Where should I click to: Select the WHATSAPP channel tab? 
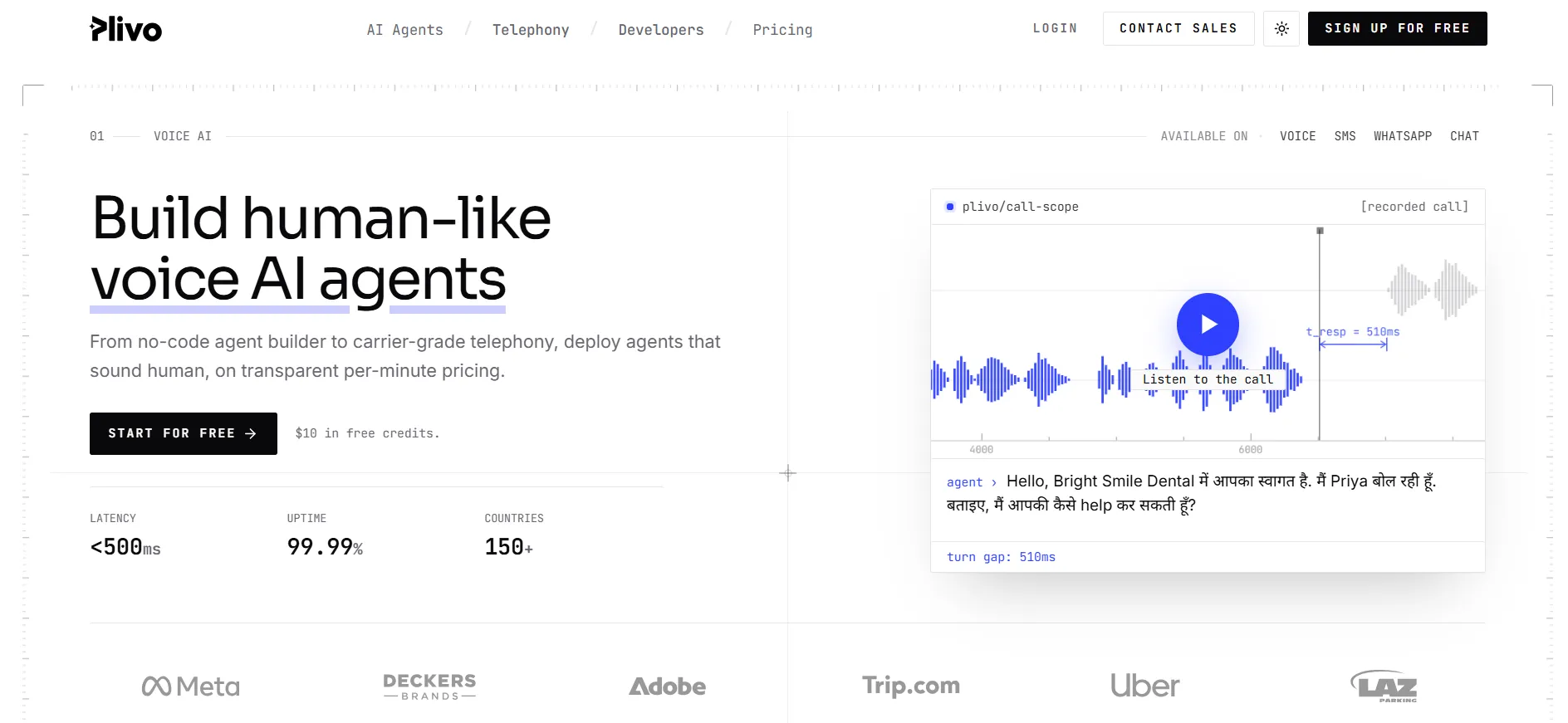(x=1403, y=136)
